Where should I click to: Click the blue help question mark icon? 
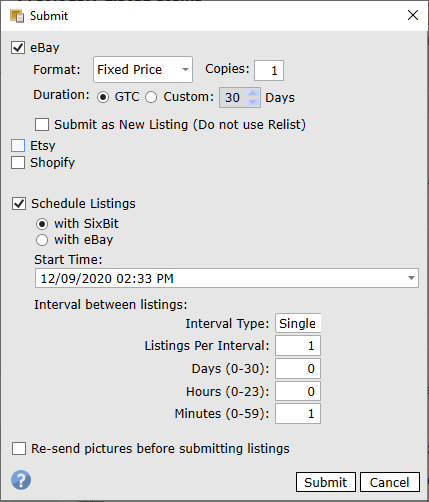click(x=21, y=480)
